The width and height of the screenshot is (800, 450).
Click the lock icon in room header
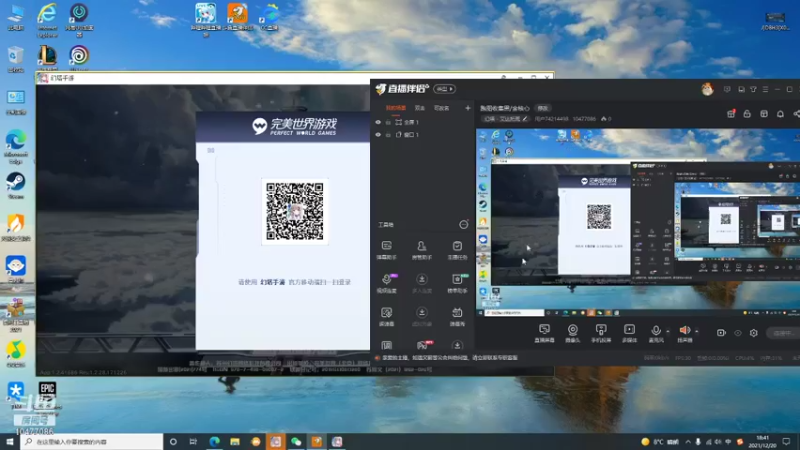coord(747,114)
